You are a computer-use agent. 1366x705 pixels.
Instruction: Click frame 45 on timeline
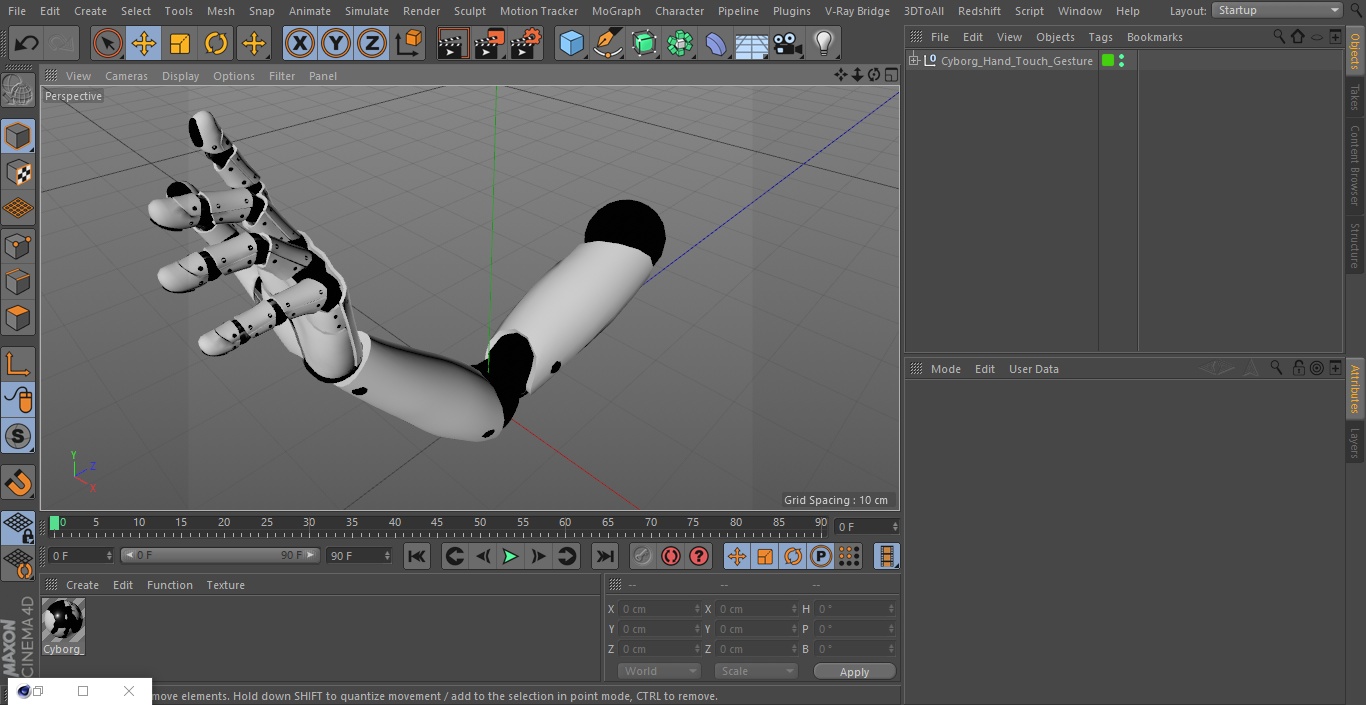pyautogui.click(x=437, y=523)
